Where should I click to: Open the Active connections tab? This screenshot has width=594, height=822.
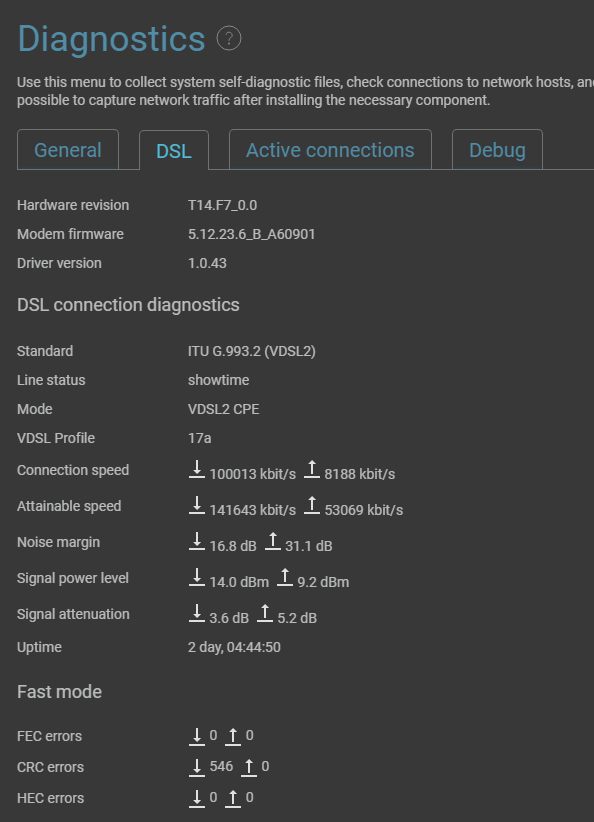(330, 150)
